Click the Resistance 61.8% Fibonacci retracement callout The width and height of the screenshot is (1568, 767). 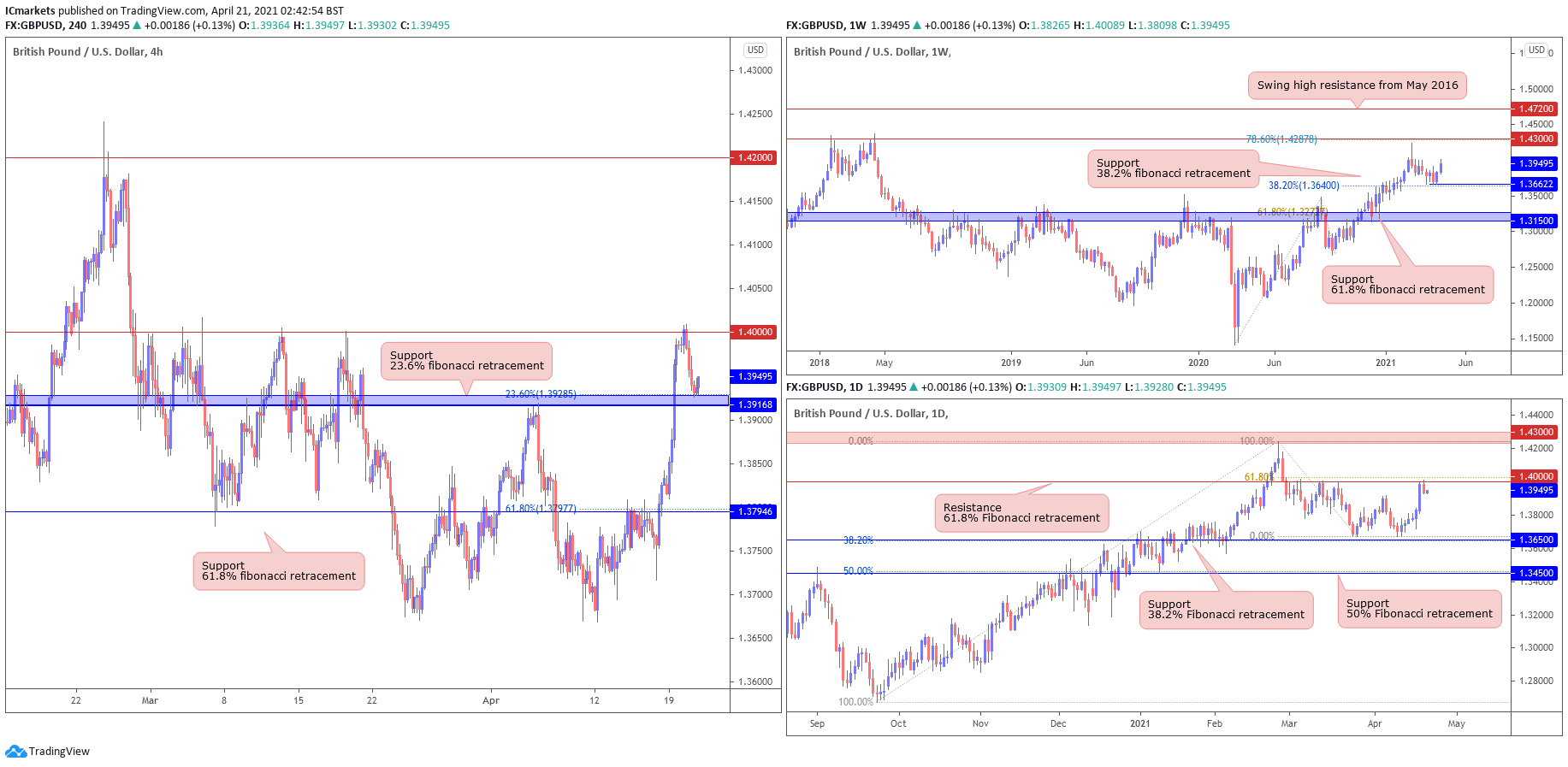pos(1021,513)
